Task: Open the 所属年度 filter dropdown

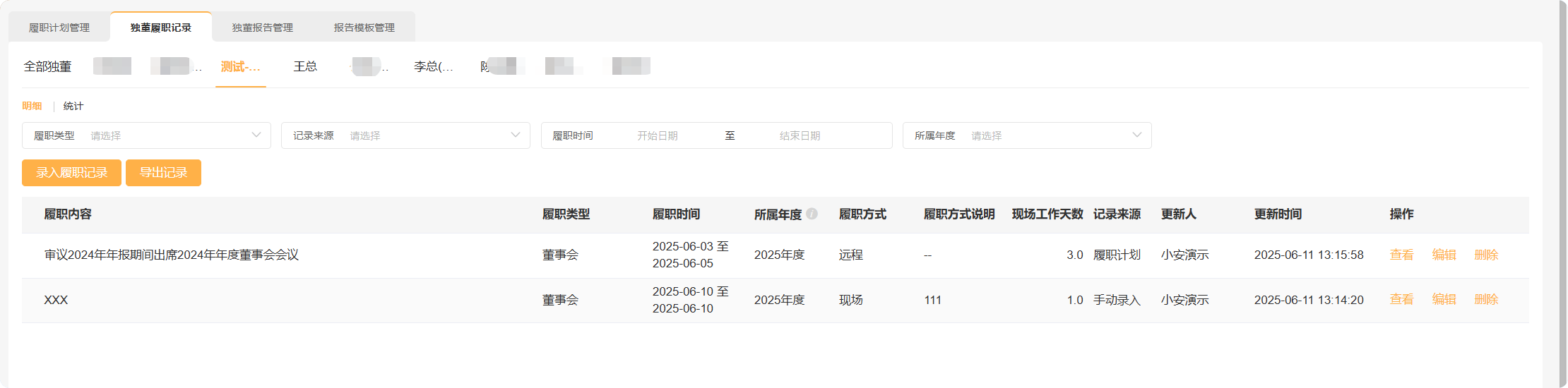Action: (x=1027, y=135)
